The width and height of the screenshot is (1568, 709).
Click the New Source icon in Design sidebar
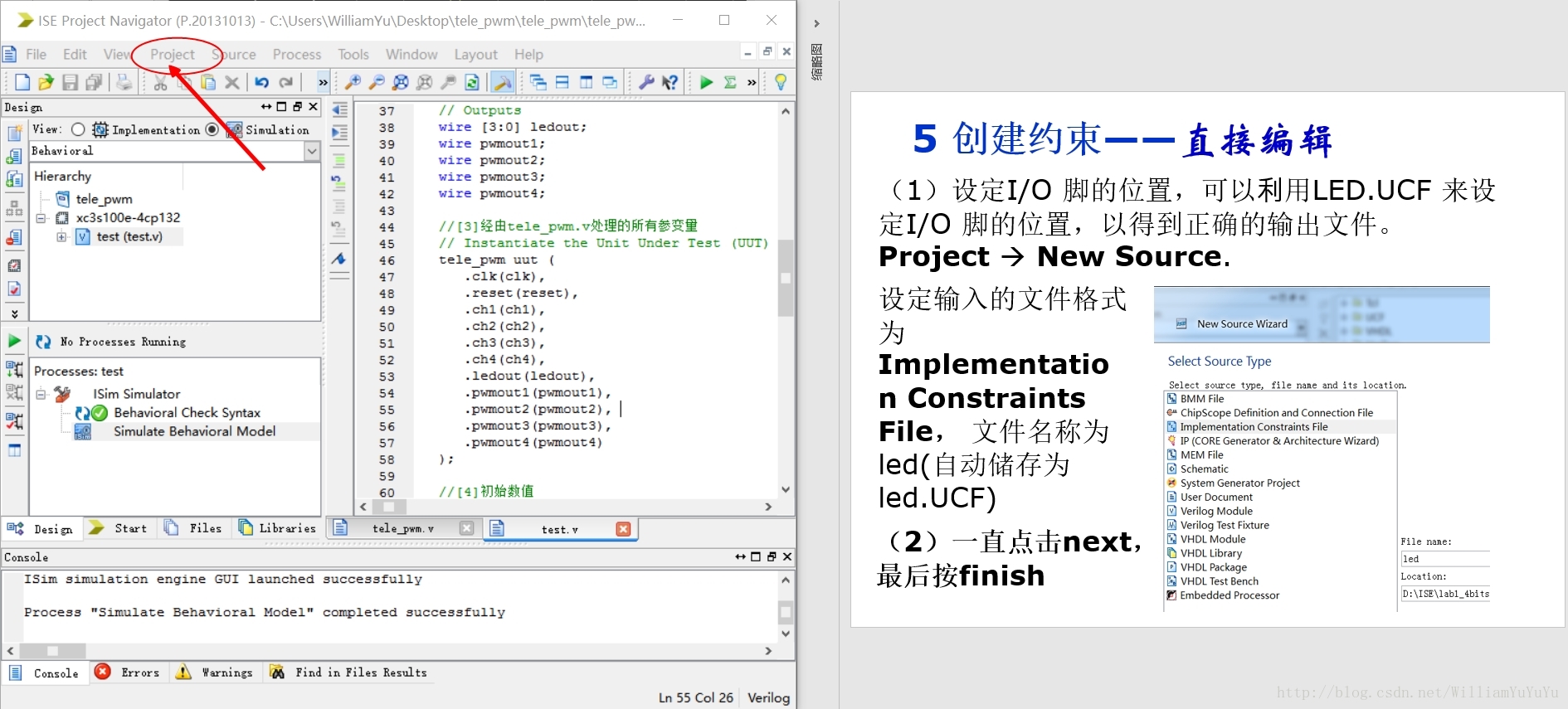pos(14,134)
